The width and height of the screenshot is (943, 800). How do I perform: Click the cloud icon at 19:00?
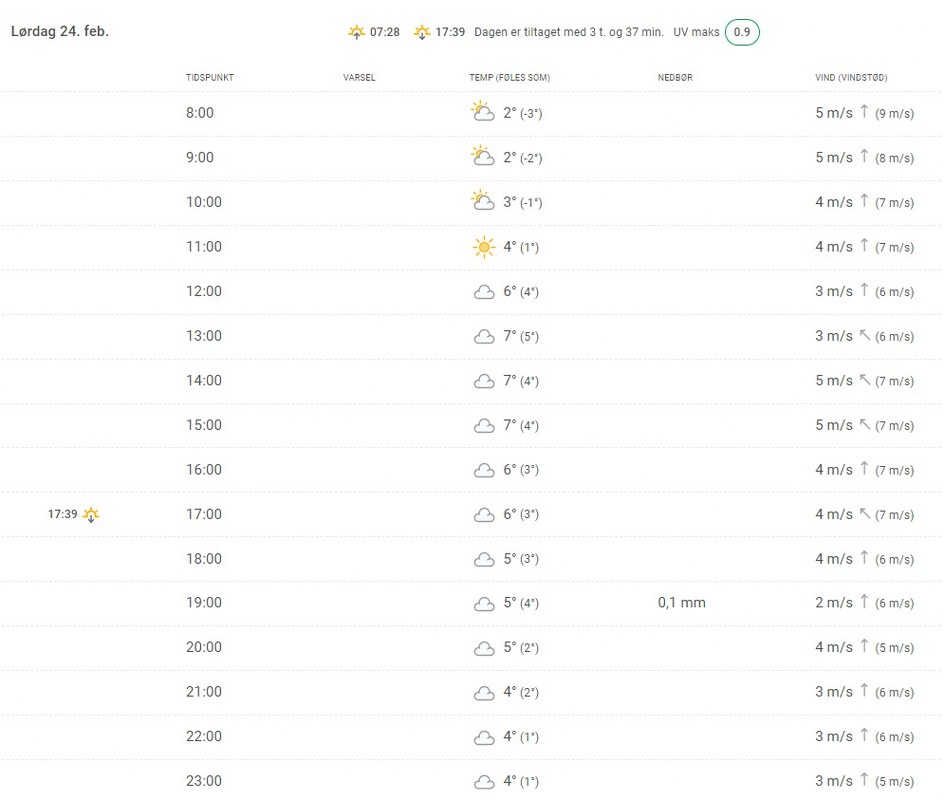pyautogui.click(x=484, y=604)
